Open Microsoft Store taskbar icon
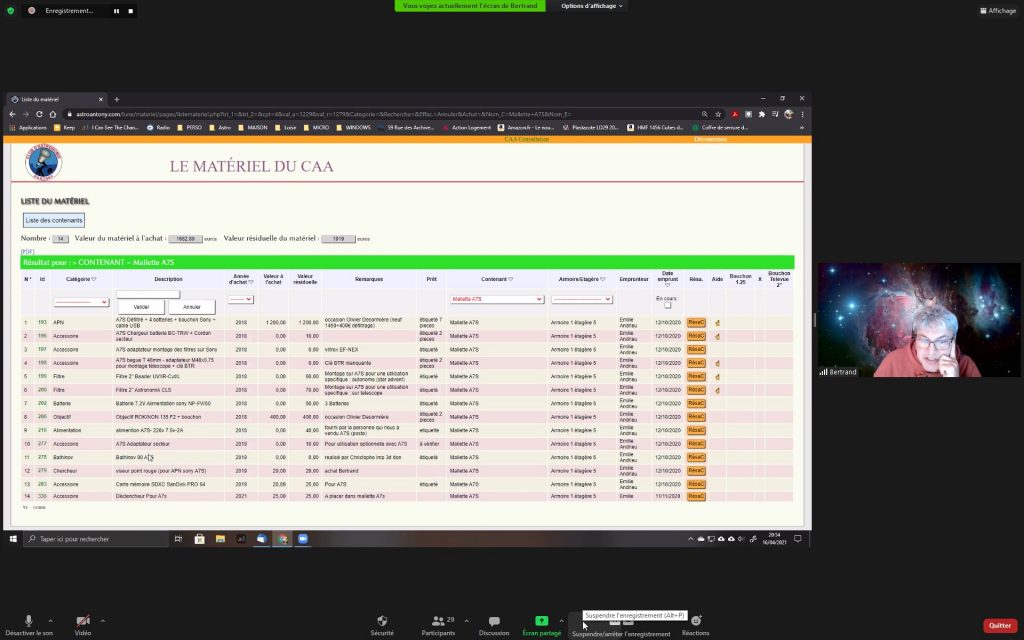Screen dimensions: 1024x640 tap(199, 539)
